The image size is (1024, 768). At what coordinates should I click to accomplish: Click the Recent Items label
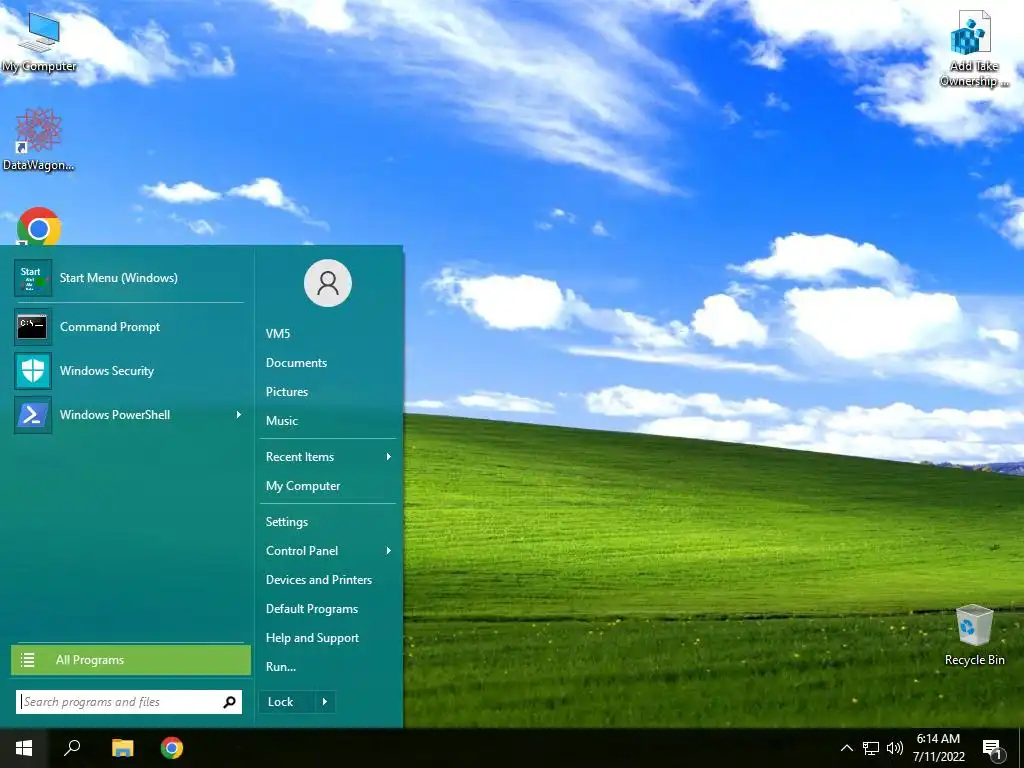(x=300, y=456)
